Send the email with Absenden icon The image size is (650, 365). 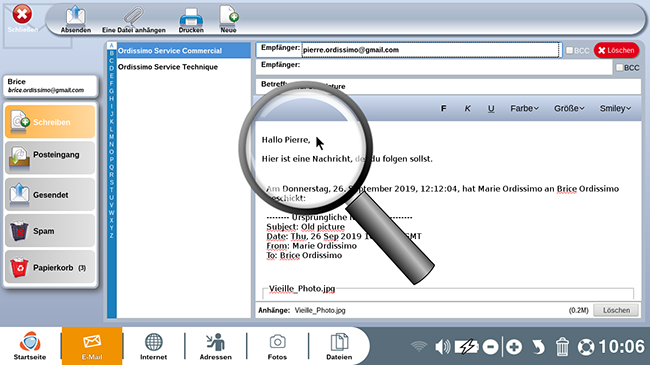tap(75, 19)
